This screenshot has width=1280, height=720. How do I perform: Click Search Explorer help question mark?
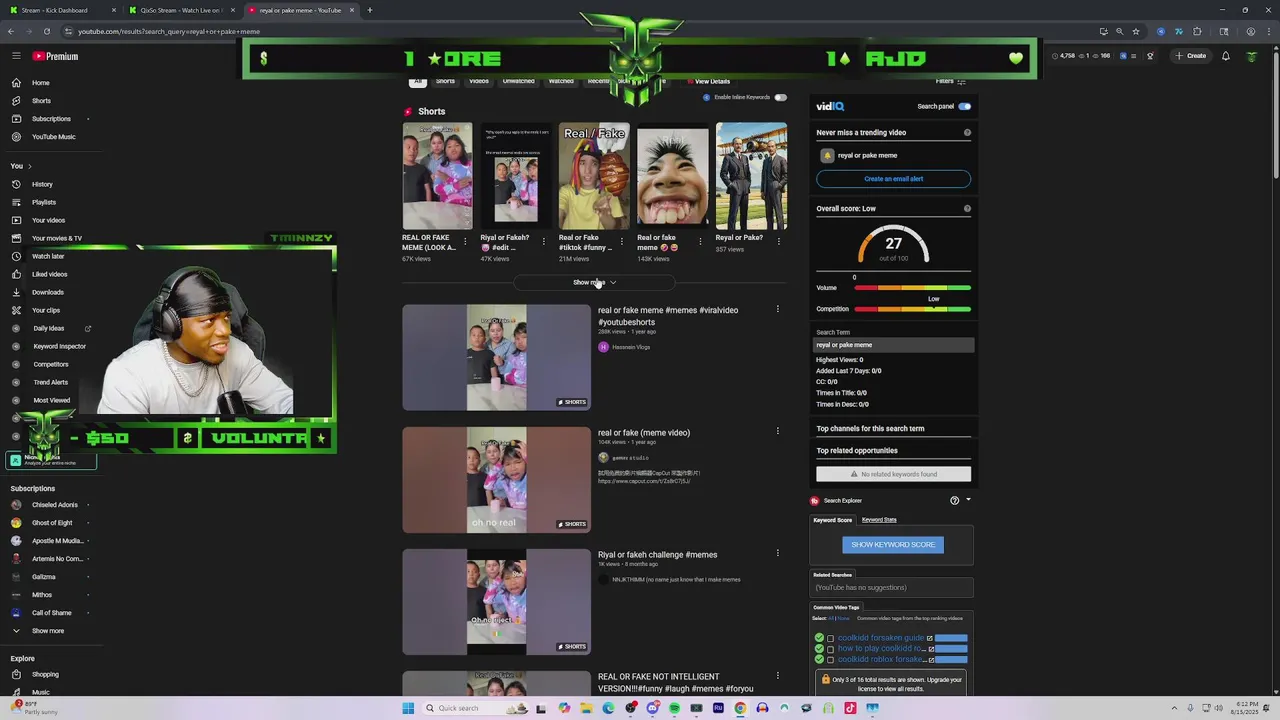954,500
